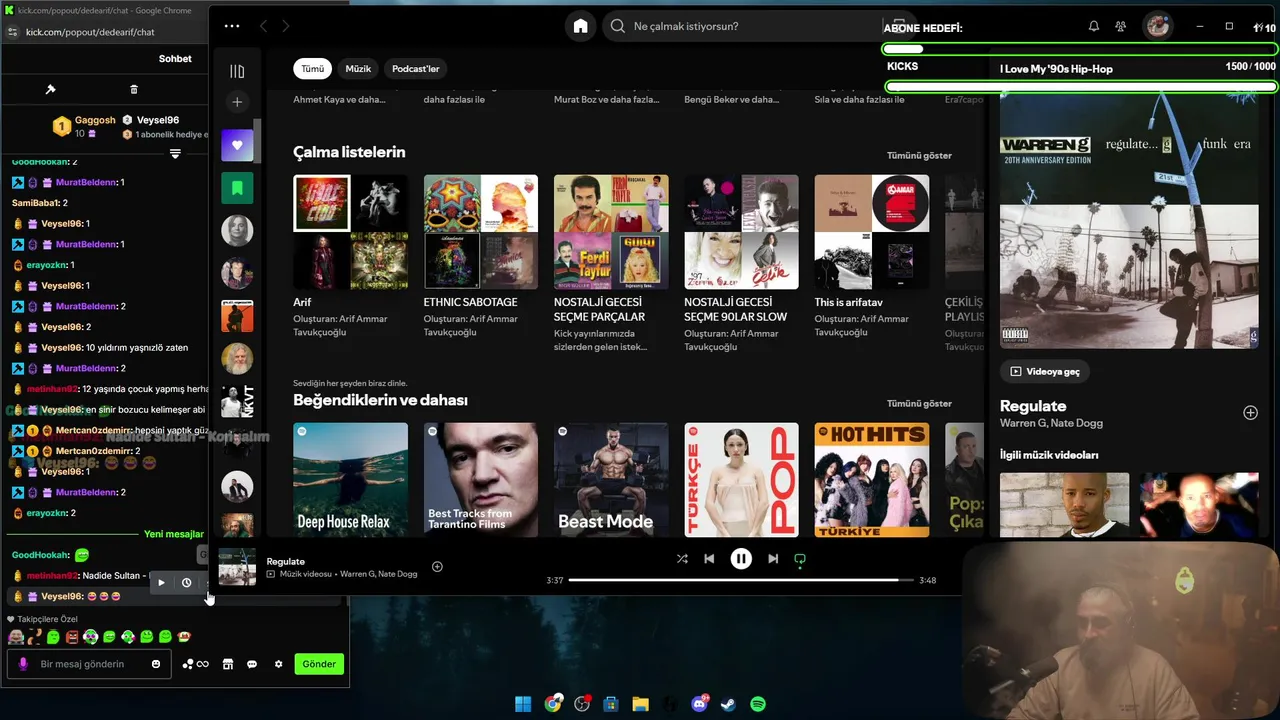
Task: Click the purple microphone icon in chat
Action: tap(23, 664)
